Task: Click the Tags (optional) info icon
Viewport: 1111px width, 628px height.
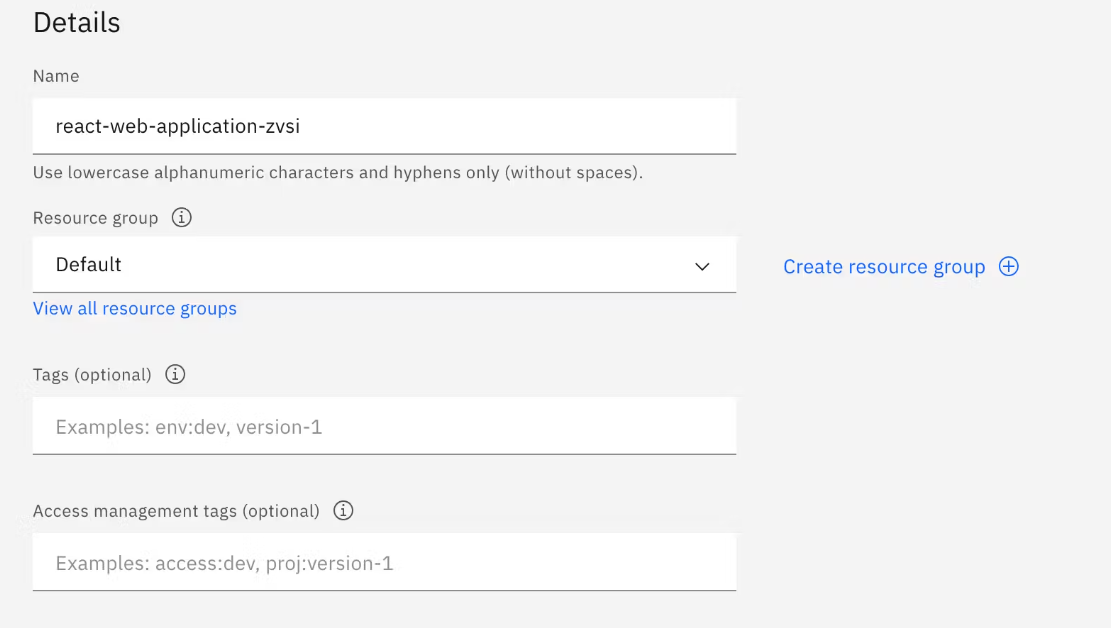Action: pyautogui.click(x=175, y=374)
